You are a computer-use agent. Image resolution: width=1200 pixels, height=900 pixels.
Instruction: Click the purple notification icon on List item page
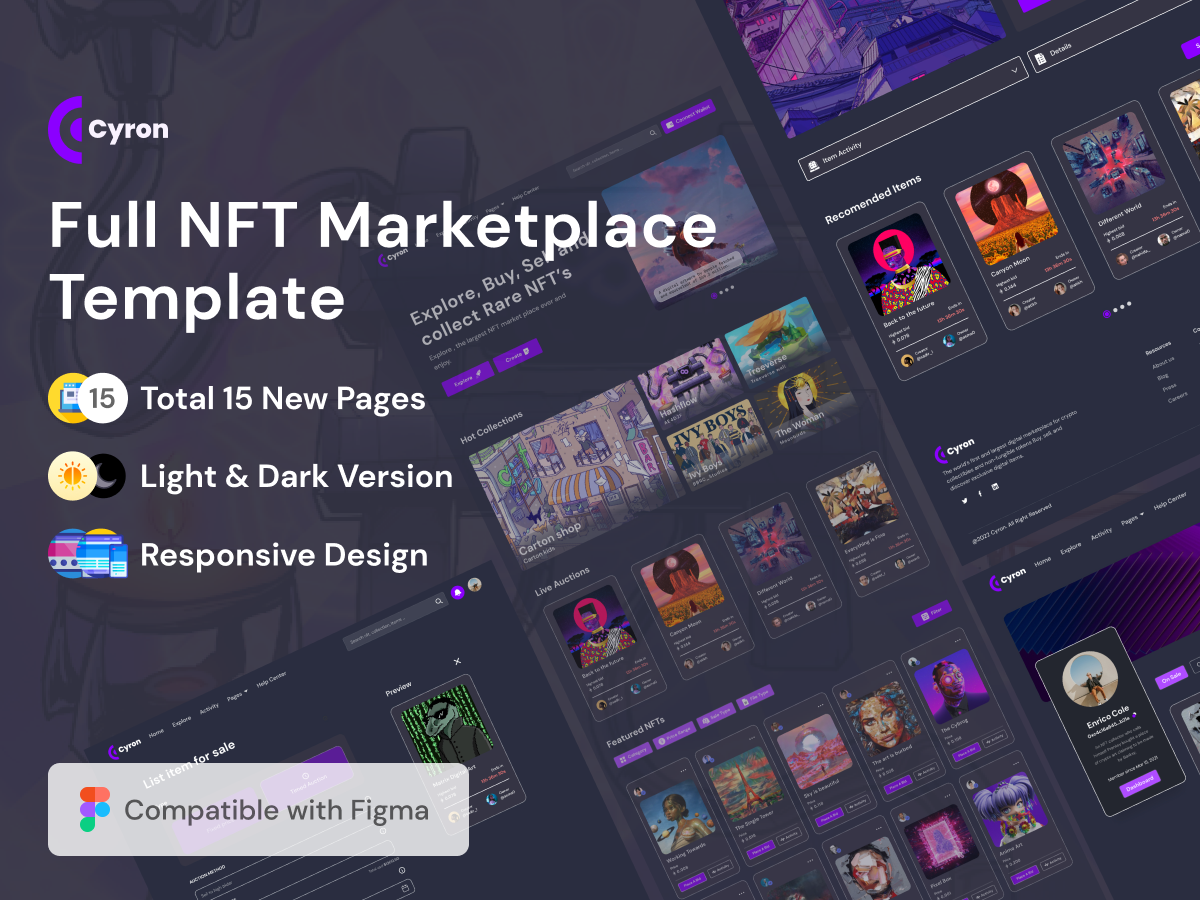click(x=457, y=592)
